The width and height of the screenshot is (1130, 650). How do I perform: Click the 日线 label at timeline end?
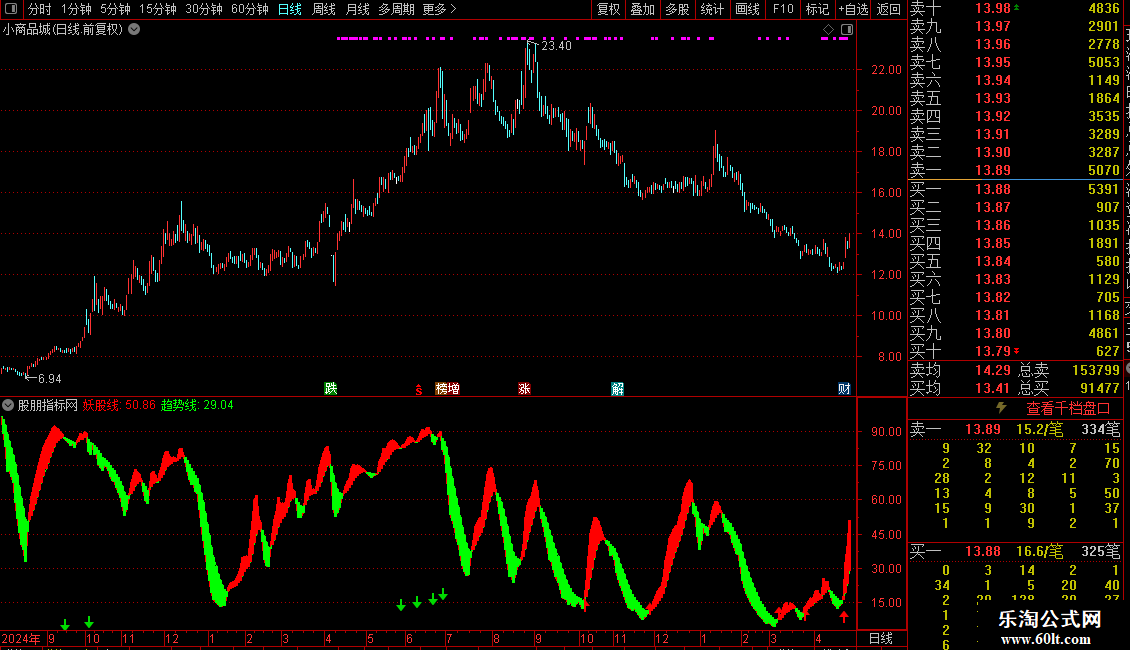[x=881, y=638]
